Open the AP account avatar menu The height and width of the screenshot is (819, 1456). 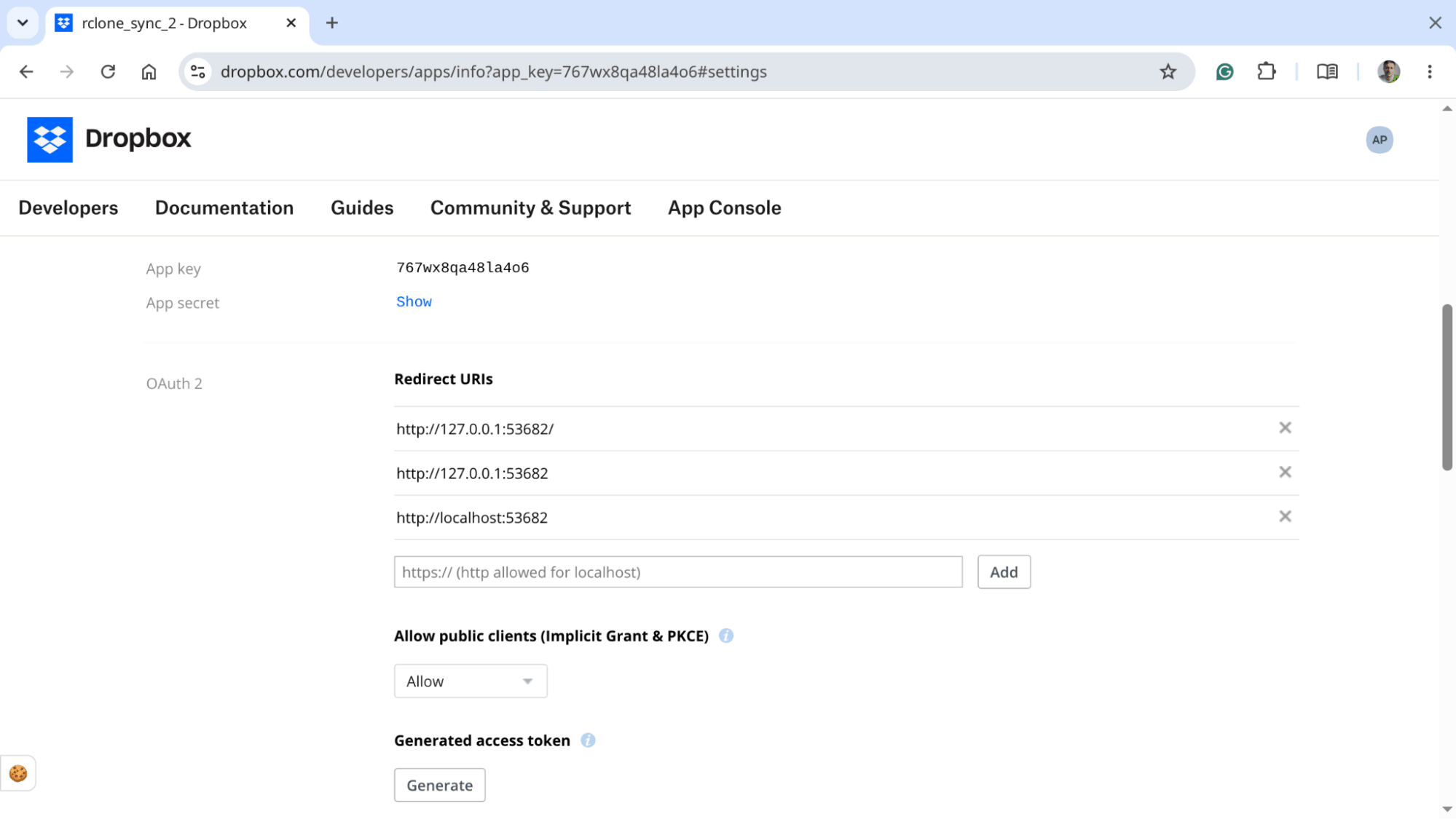(1379, 140)
